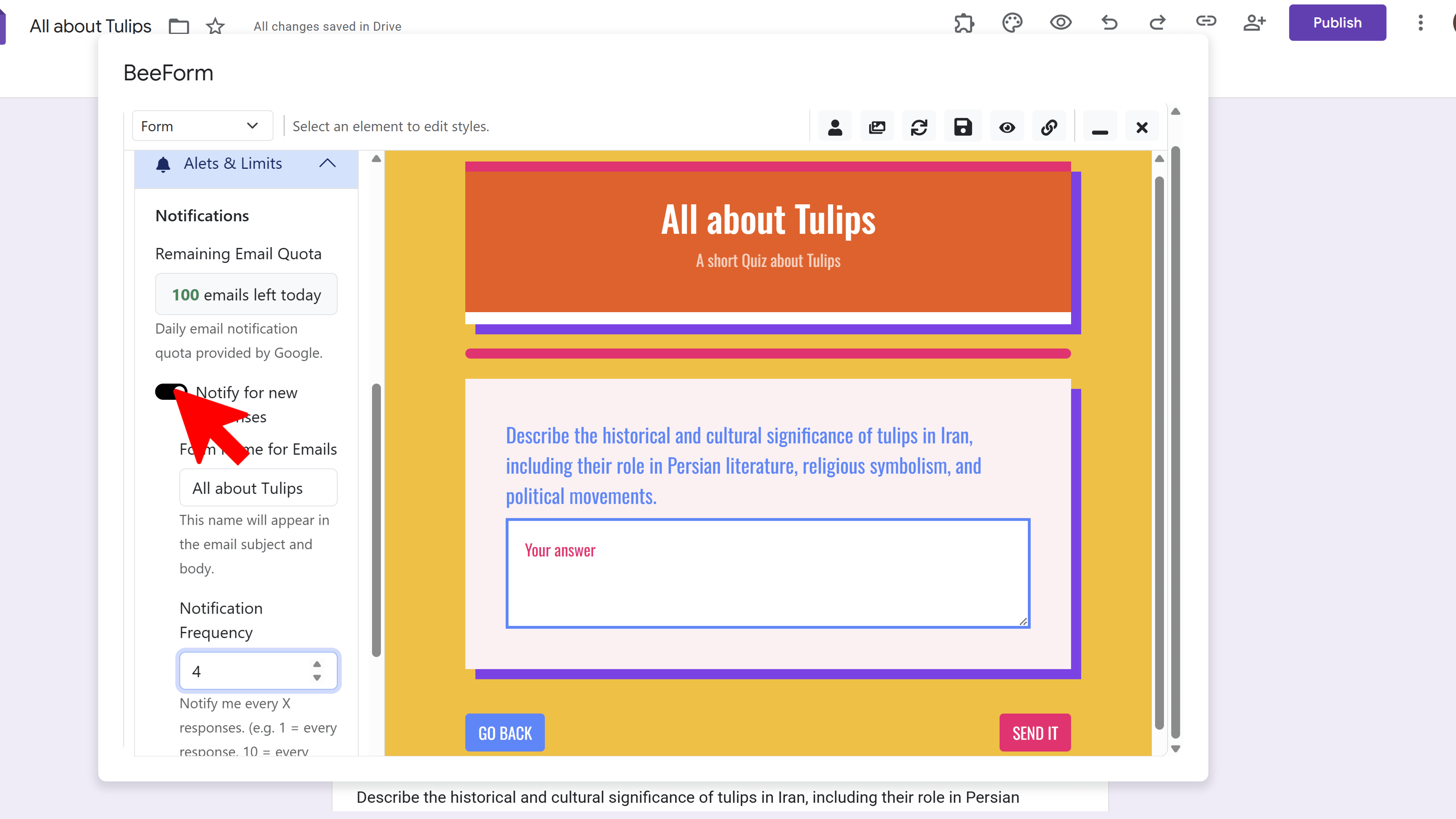Click the BeeForm chain link icon
Image resolution: width=1456 pixels, height=819 pixels.
click(1049, 127)
